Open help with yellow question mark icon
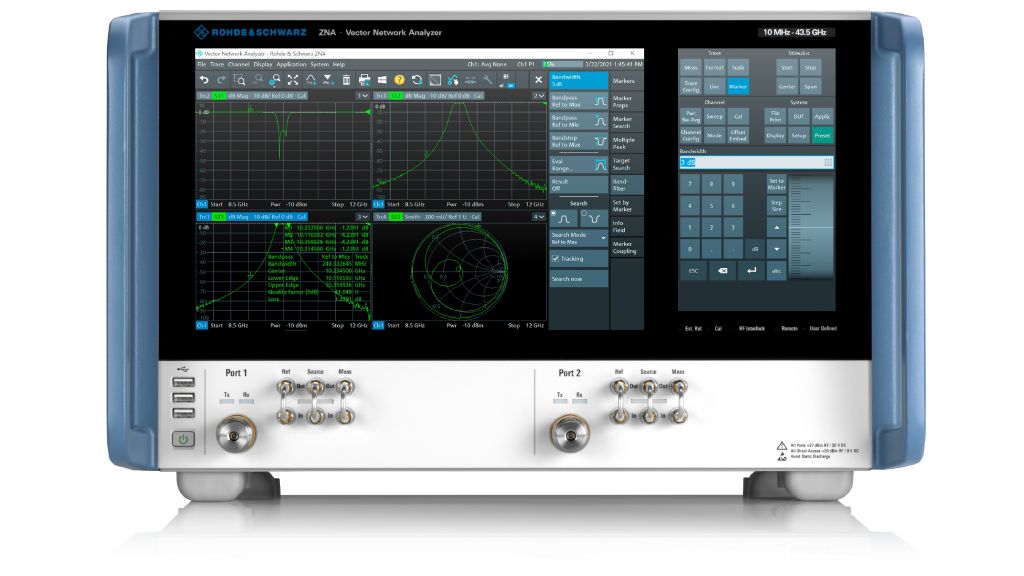1024x576 pixels. pyautogui.click(x=399, y=80)
